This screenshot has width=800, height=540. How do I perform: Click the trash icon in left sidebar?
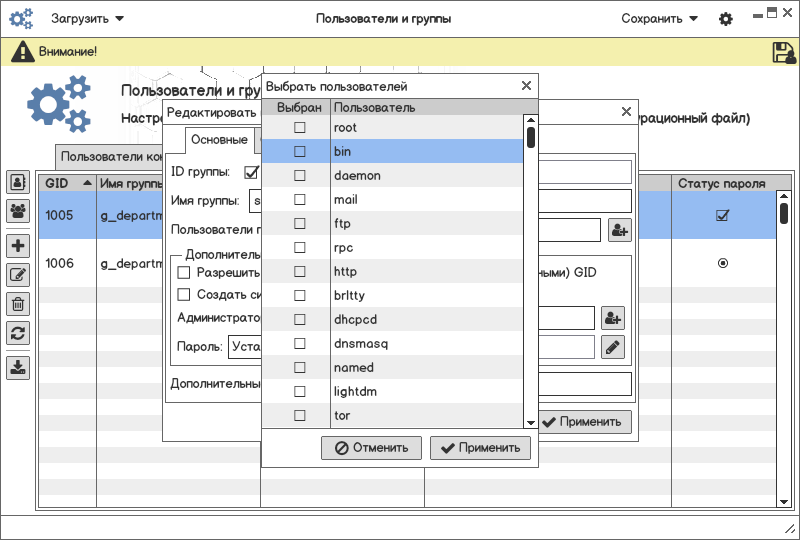point(18,304)
